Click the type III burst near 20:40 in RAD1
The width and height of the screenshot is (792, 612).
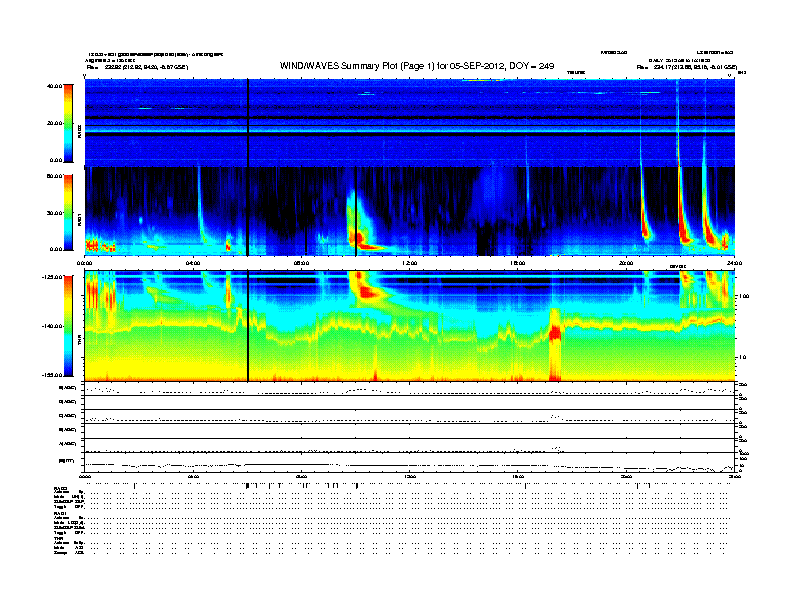[x=645, y=227]
